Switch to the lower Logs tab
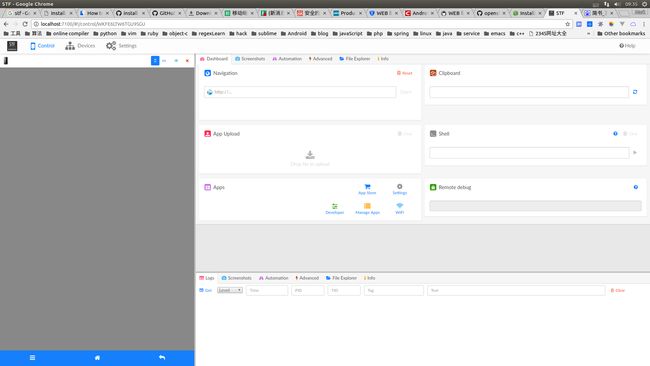Image resolution: width=650 pixels, height=366 pixels. [x=206, y=278]
